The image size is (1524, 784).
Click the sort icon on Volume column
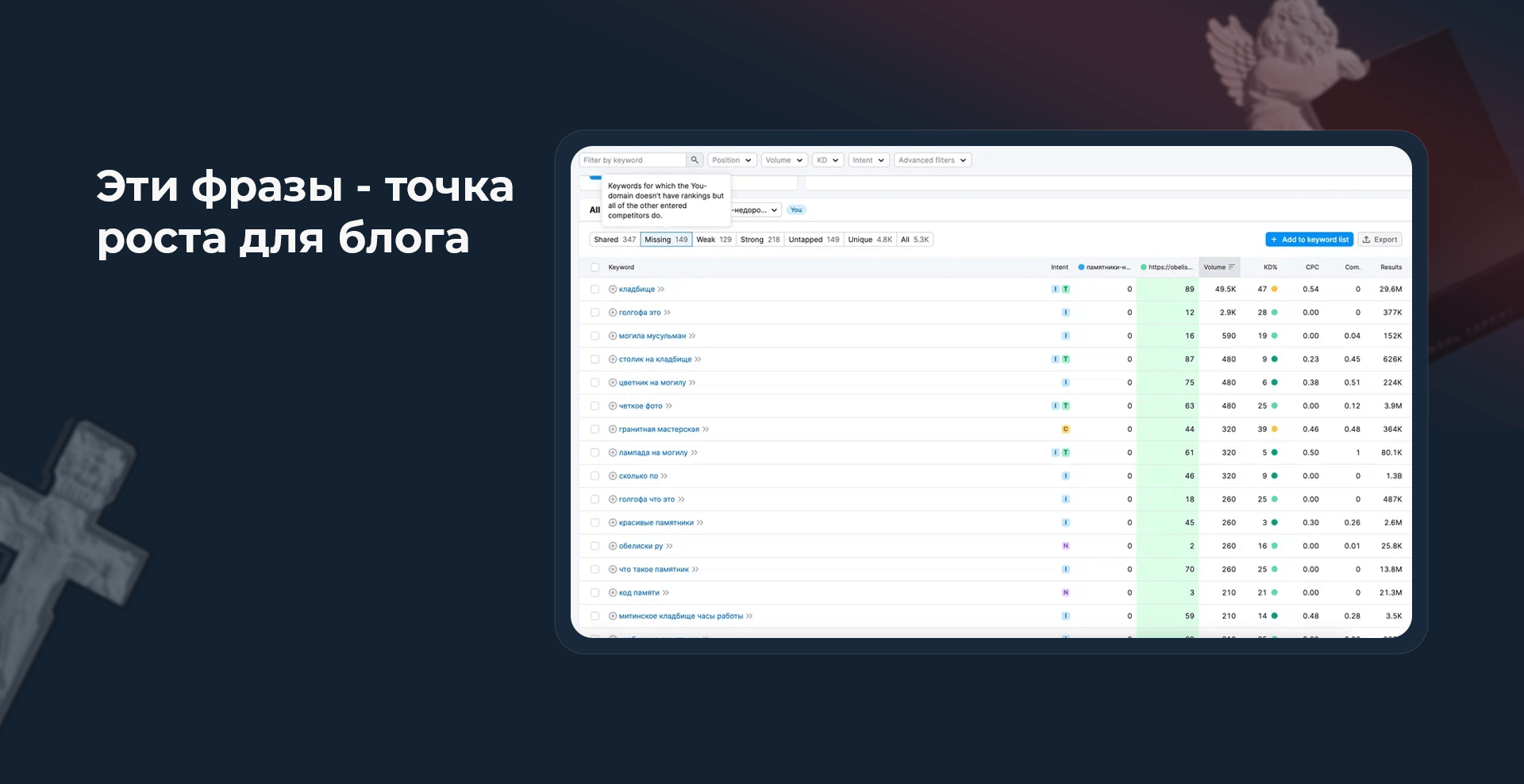tap(1231, 267)
